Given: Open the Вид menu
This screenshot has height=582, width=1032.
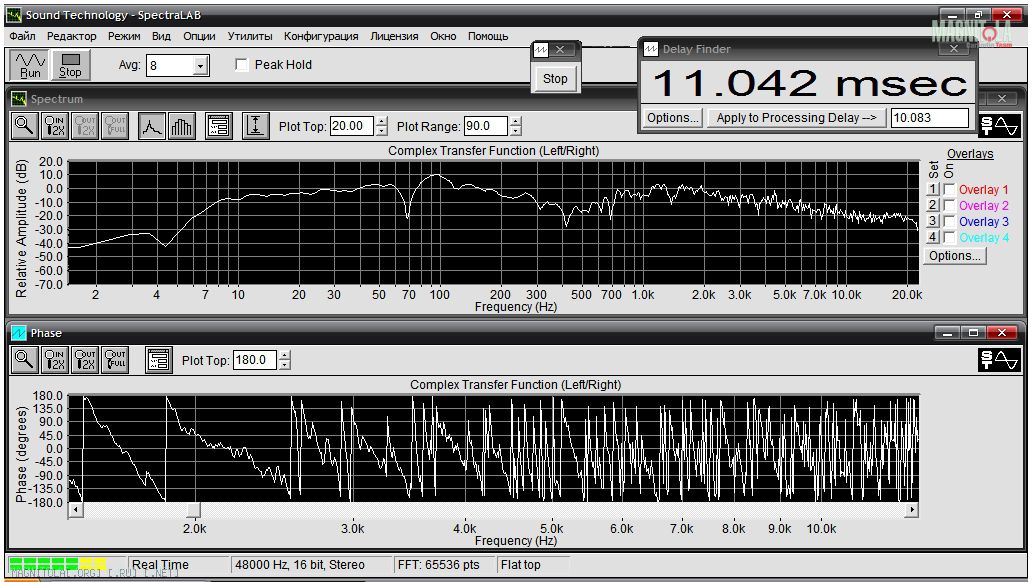Looking at the screenshot, I should pyautogui.click(x=161, y=36).
